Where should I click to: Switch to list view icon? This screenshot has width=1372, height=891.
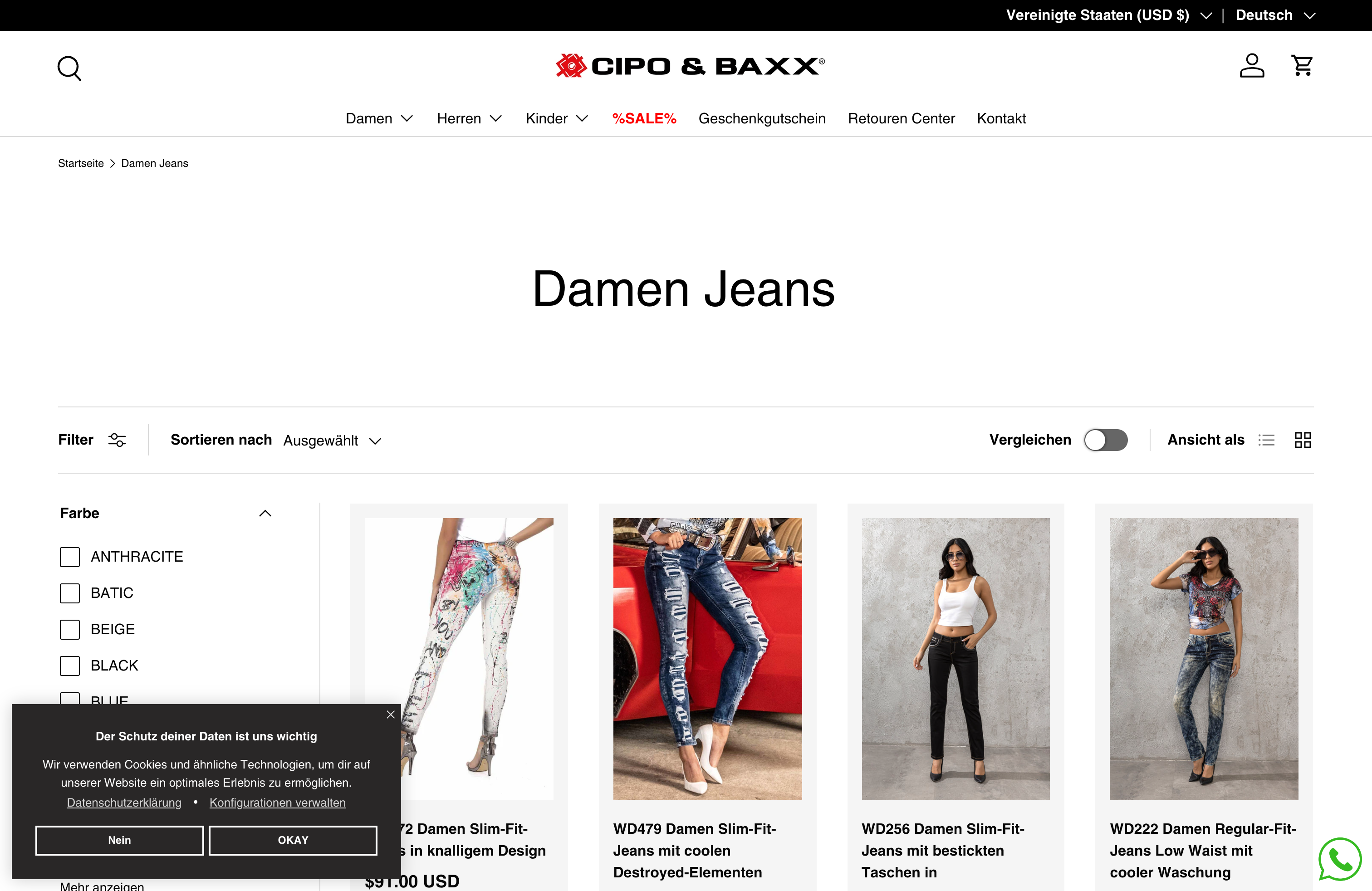point(1266,441)
